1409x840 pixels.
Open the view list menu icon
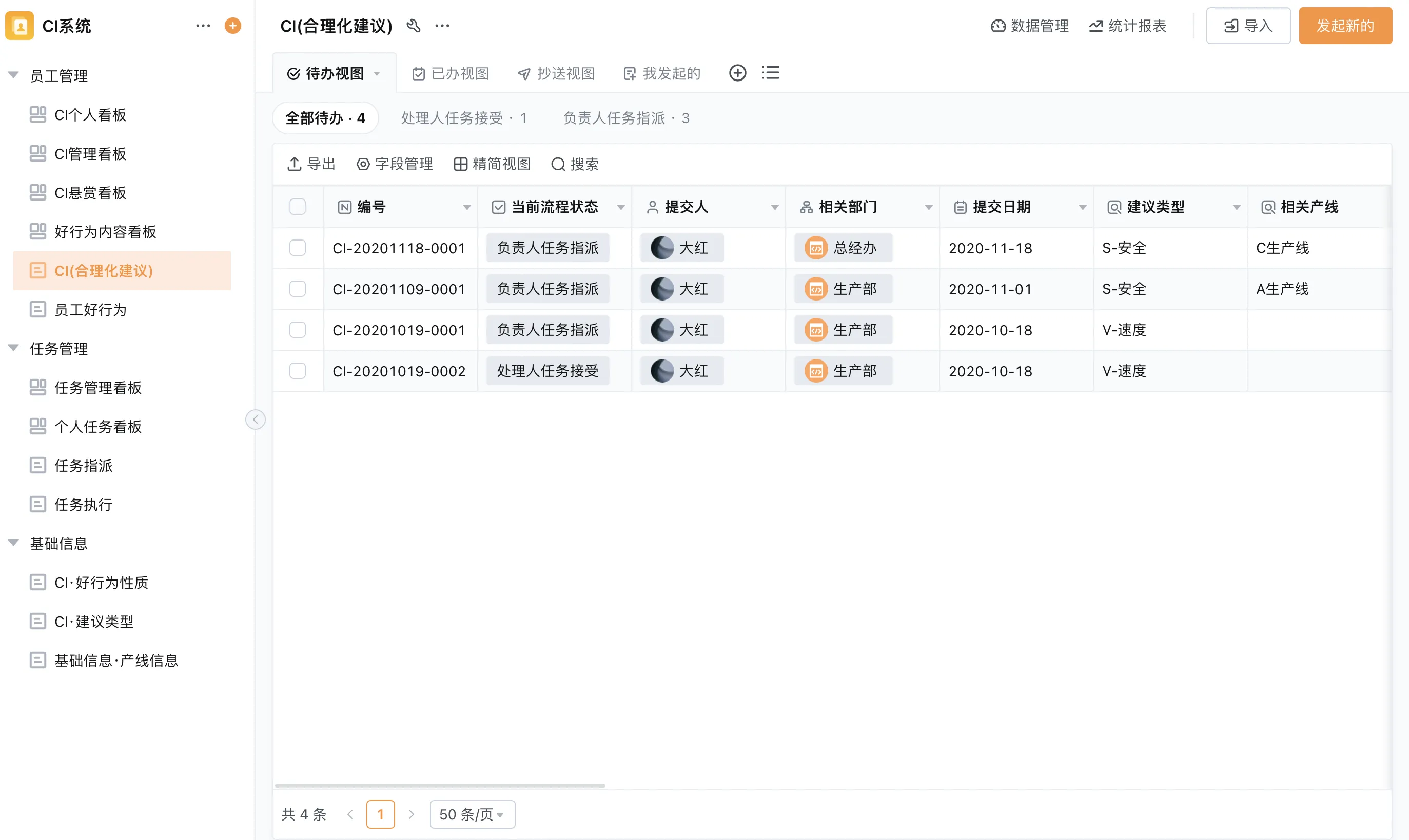(x=770, y=73)
